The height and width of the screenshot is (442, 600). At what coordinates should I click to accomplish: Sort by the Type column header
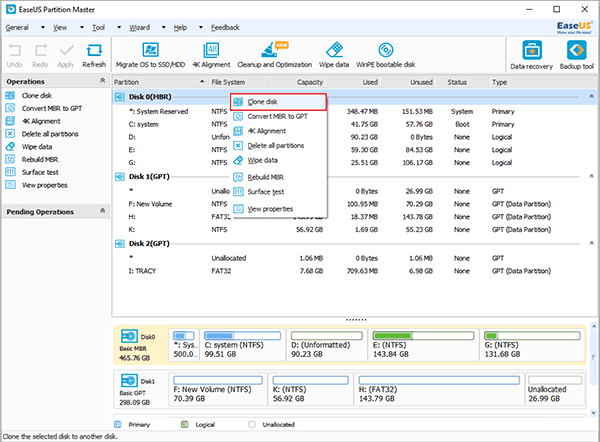click(x=543, y=82)
